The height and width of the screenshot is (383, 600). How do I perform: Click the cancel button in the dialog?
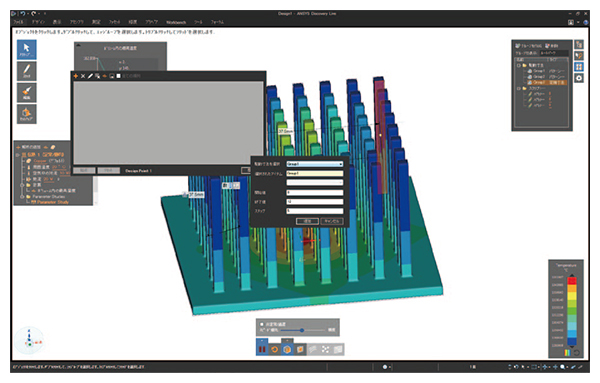coord(332,221)
